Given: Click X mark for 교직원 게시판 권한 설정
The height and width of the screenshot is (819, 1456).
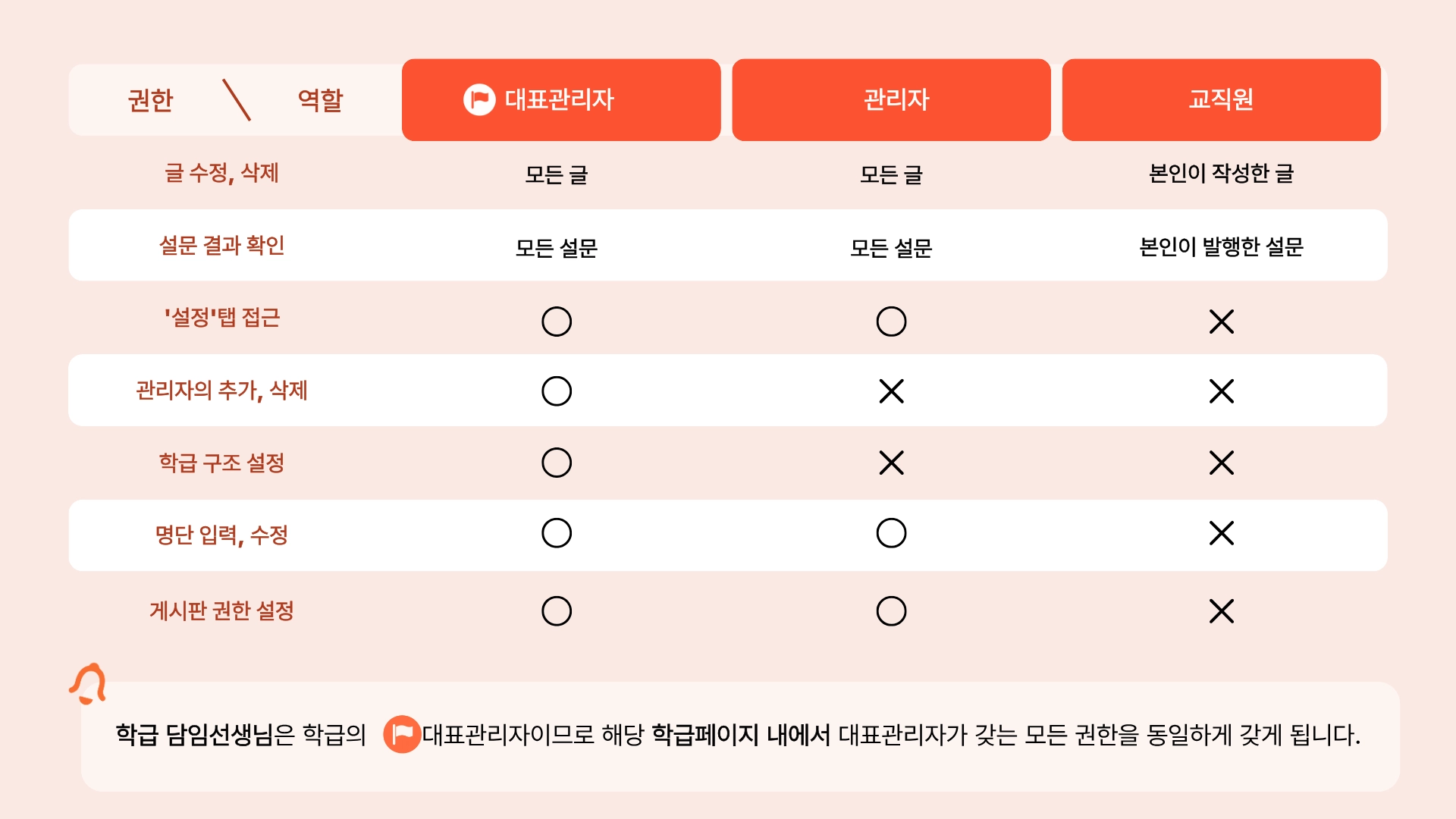Looking at the screenshot, I should (1221, 611).
